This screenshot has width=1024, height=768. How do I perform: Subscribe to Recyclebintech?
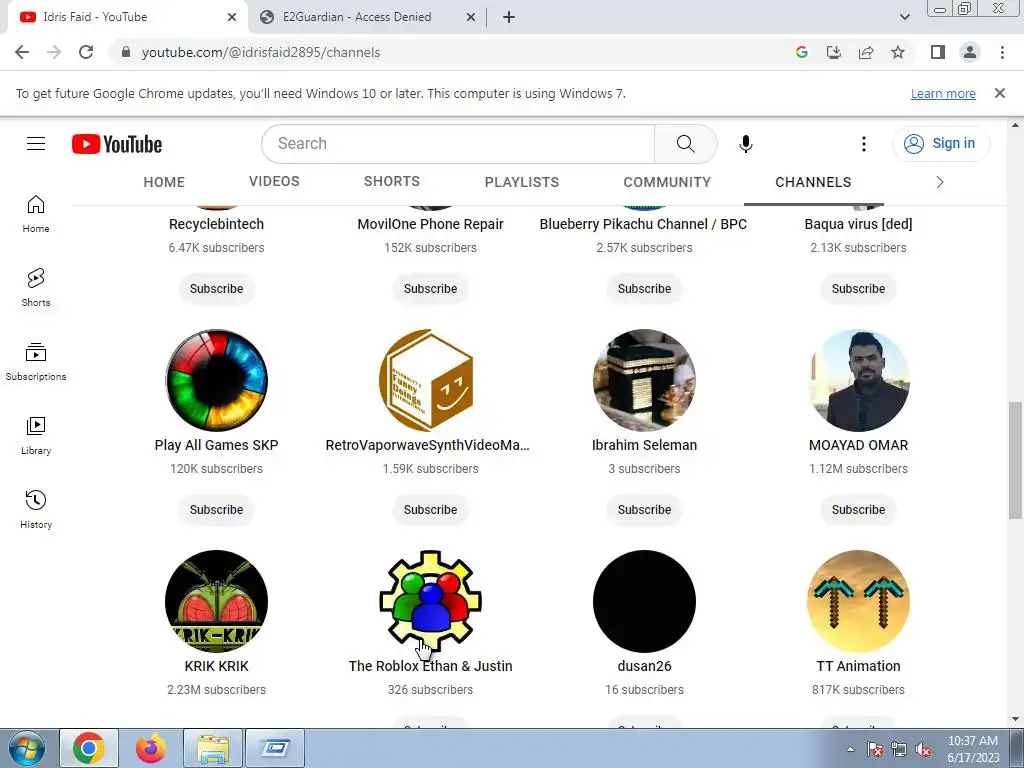216,289
